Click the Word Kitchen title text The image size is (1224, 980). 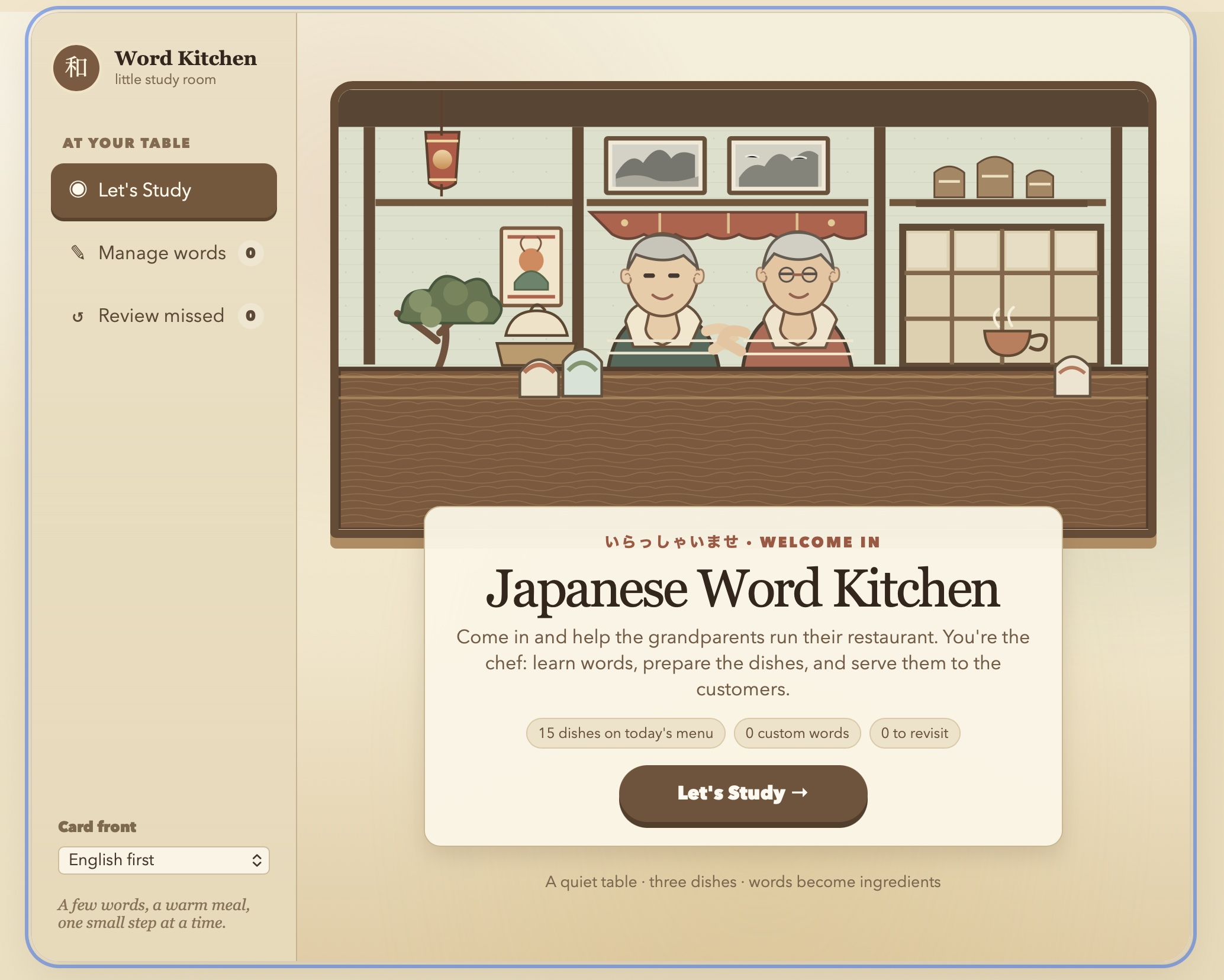(x=186, y=58)
